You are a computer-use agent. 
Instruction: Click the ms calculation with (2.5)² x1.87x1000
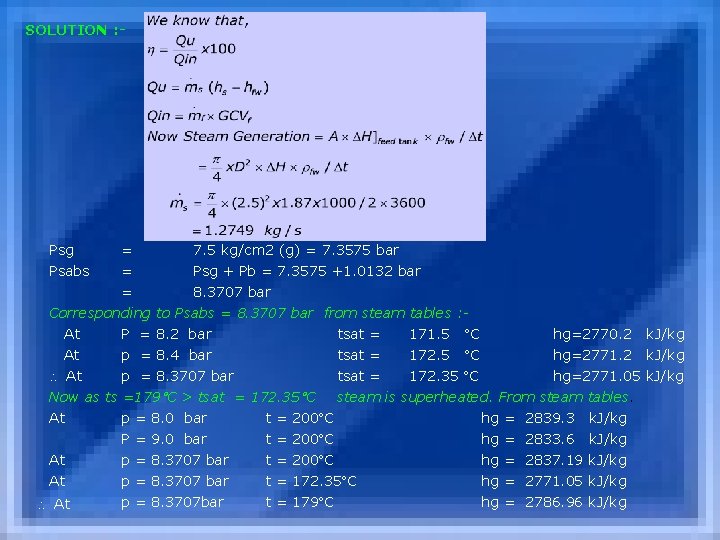pos(298,204)
